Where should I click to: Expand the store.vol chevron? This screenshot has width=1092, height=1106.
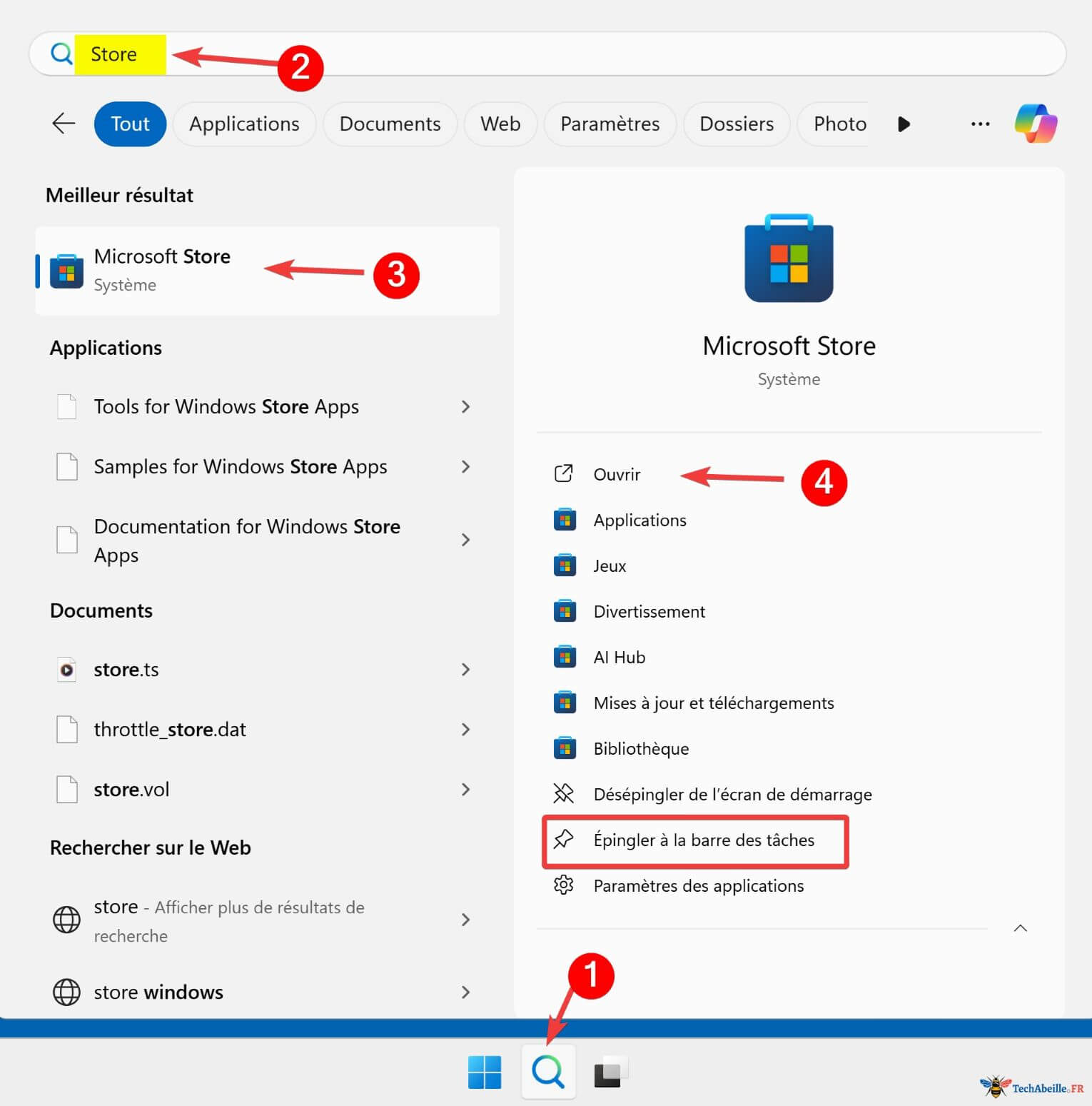(x=465, y=789)
